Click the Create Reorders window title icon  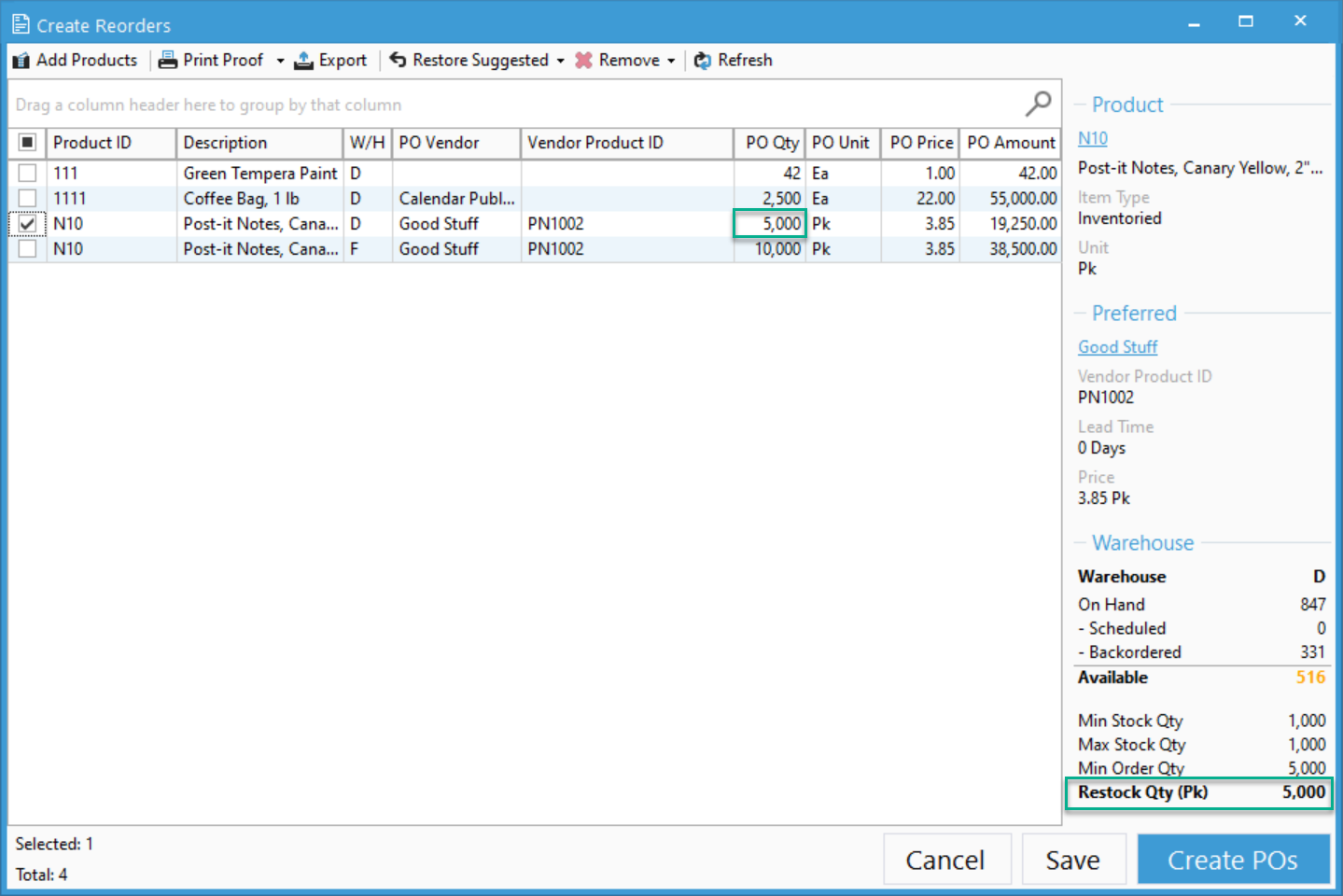(x=21, y=24)
